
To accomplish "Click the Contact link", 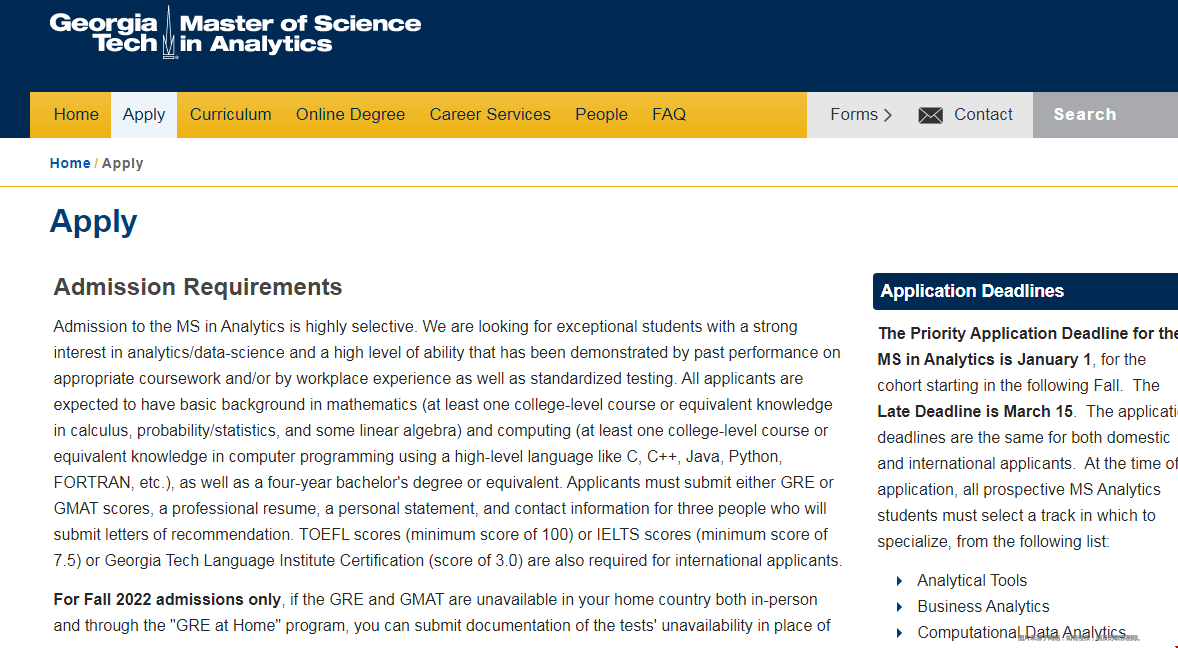I will [x=983, y=115].
